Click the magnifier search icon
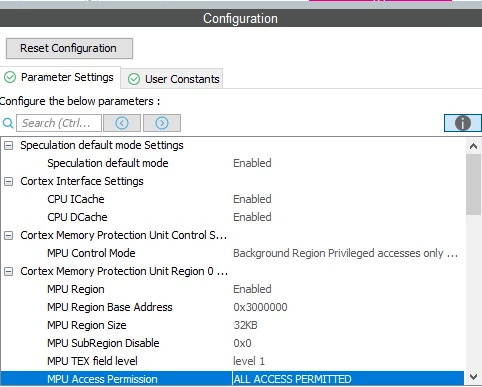482x387 pixels. tap(8, 123)
